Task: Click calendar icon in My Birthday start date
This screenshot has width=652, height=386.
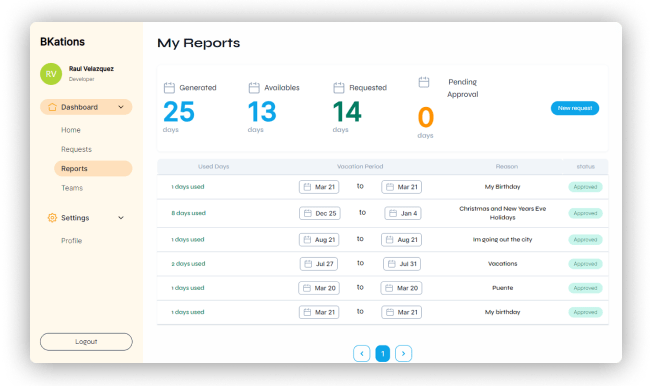Action: coord(307,187)
